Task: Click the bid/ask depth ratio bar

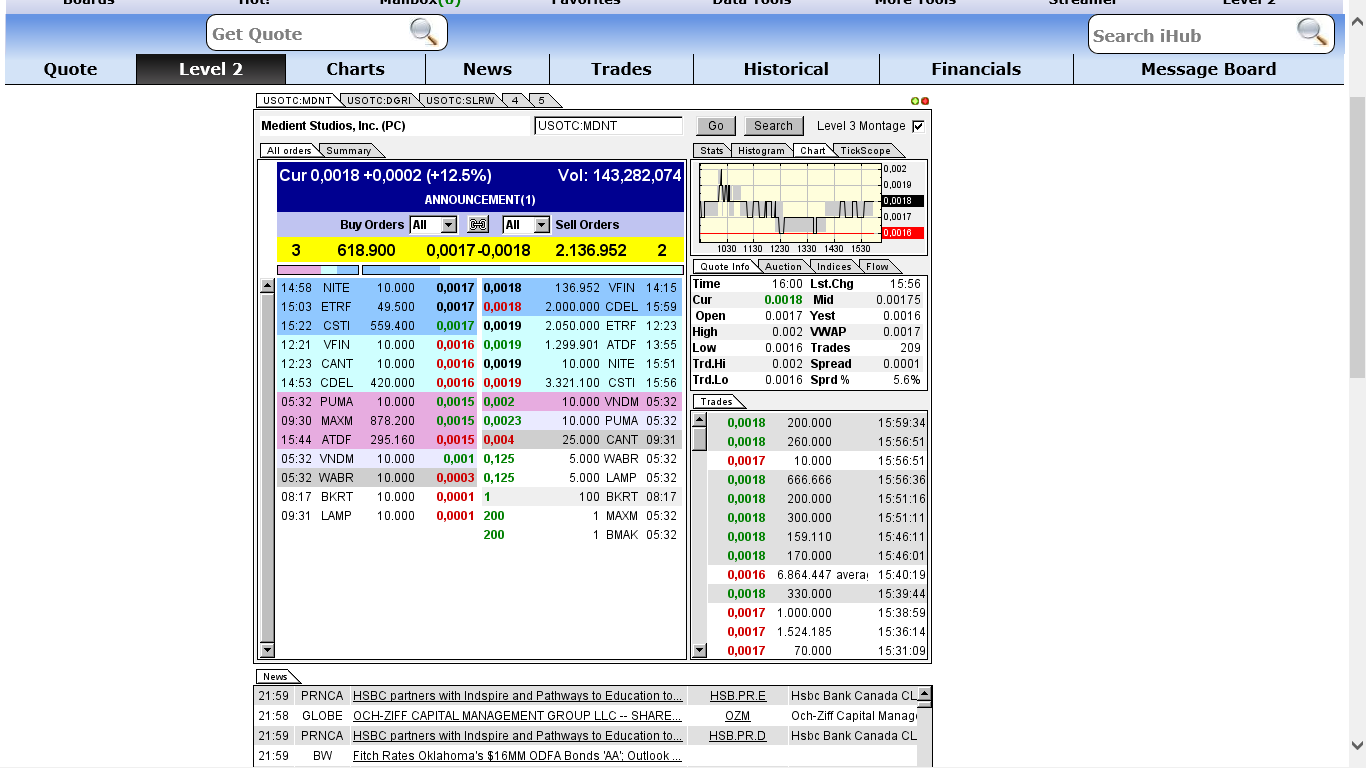Action: click(x=480, y=270)
